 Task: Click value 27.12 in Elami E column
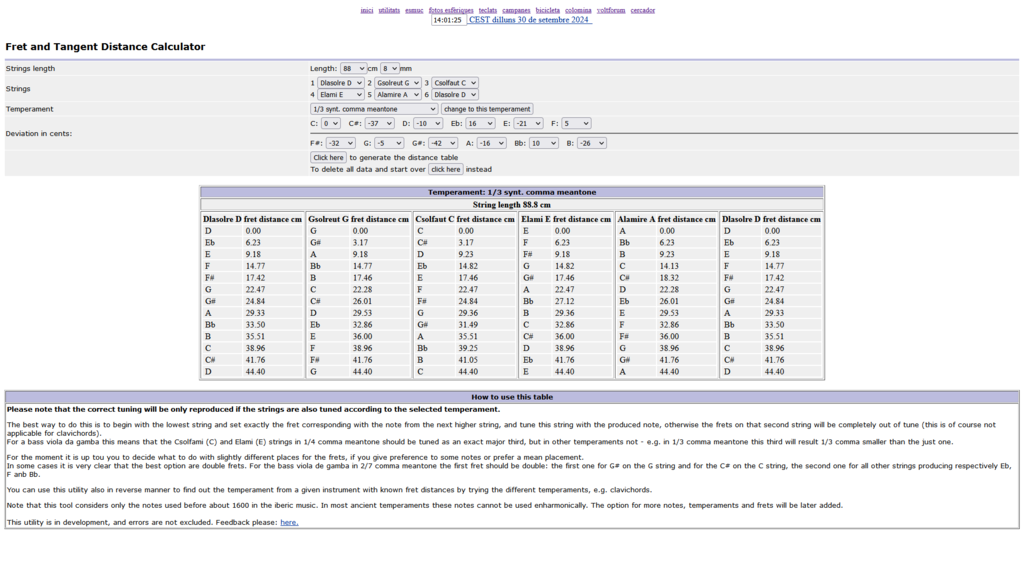point(564,302)
